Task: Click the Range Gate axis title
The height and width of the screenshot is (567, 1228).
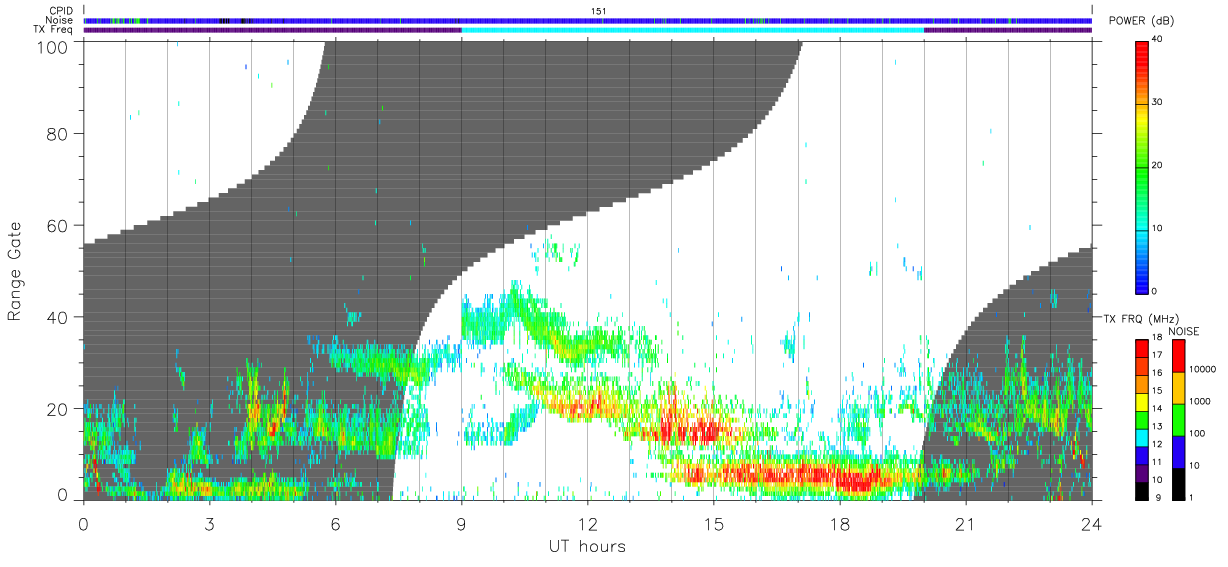Action: click(15, 271)
